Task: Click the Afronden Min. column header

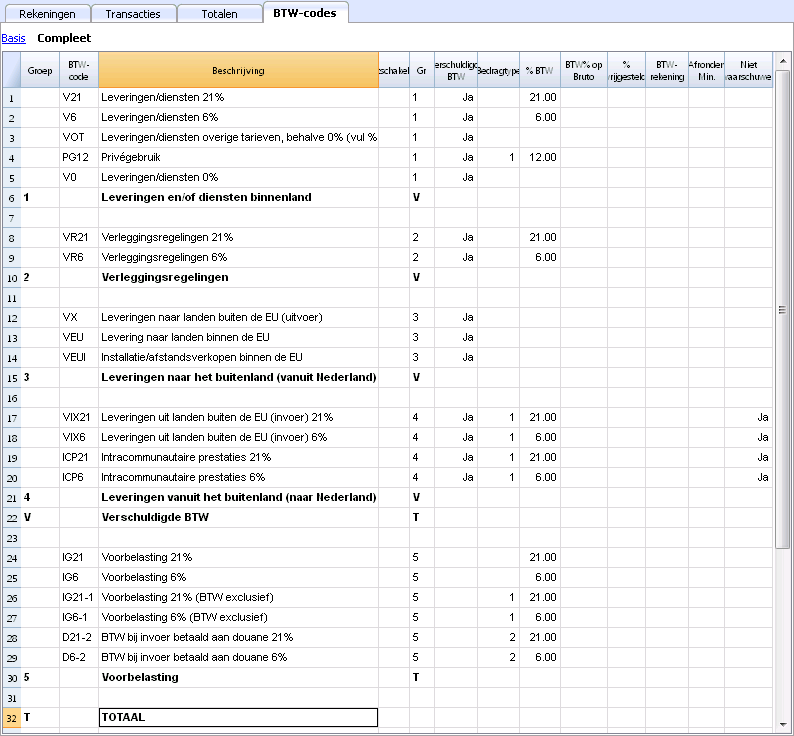Action: [706, 70]
